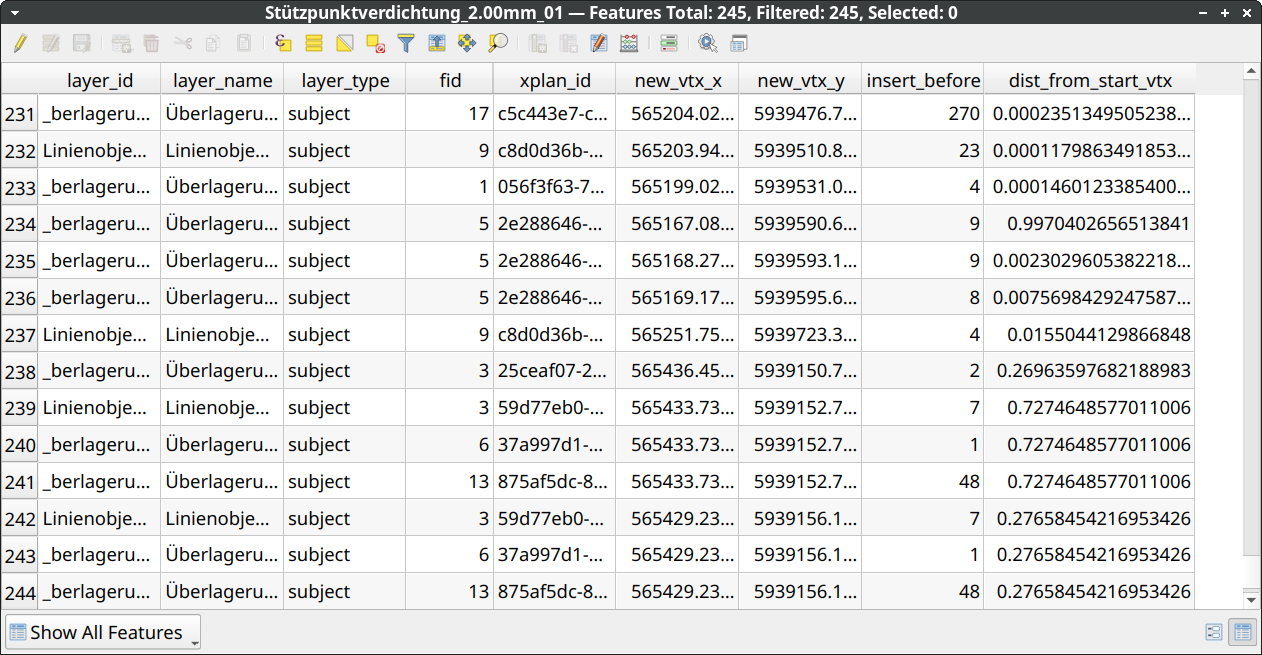Dock the attribute table window
This screenshot has width=1262, height=655.
point(739,43)
